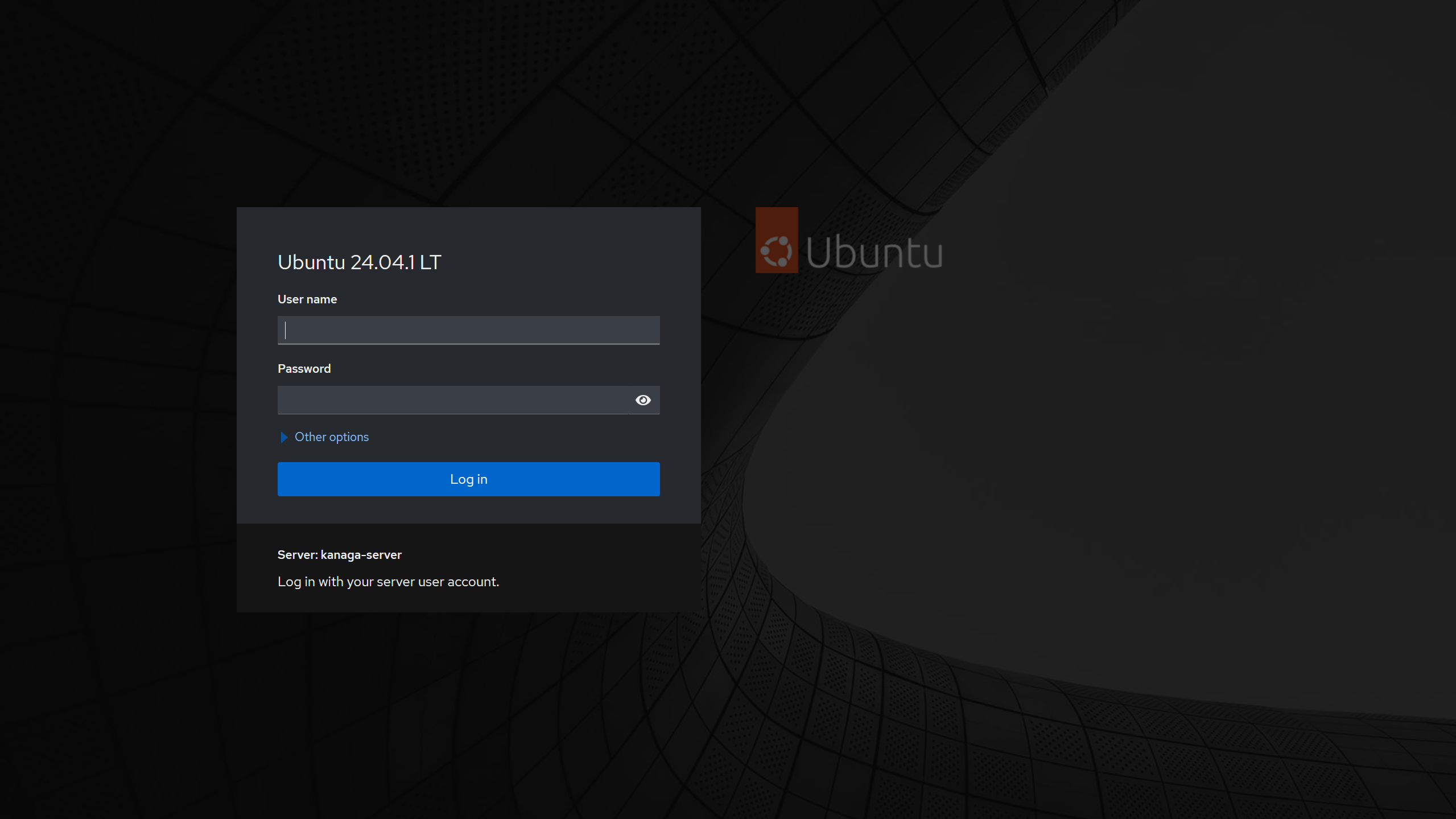Screen dimensions: 1456x819
Task: Click the Ubuntu logo icon
Action: pos(777,240)
